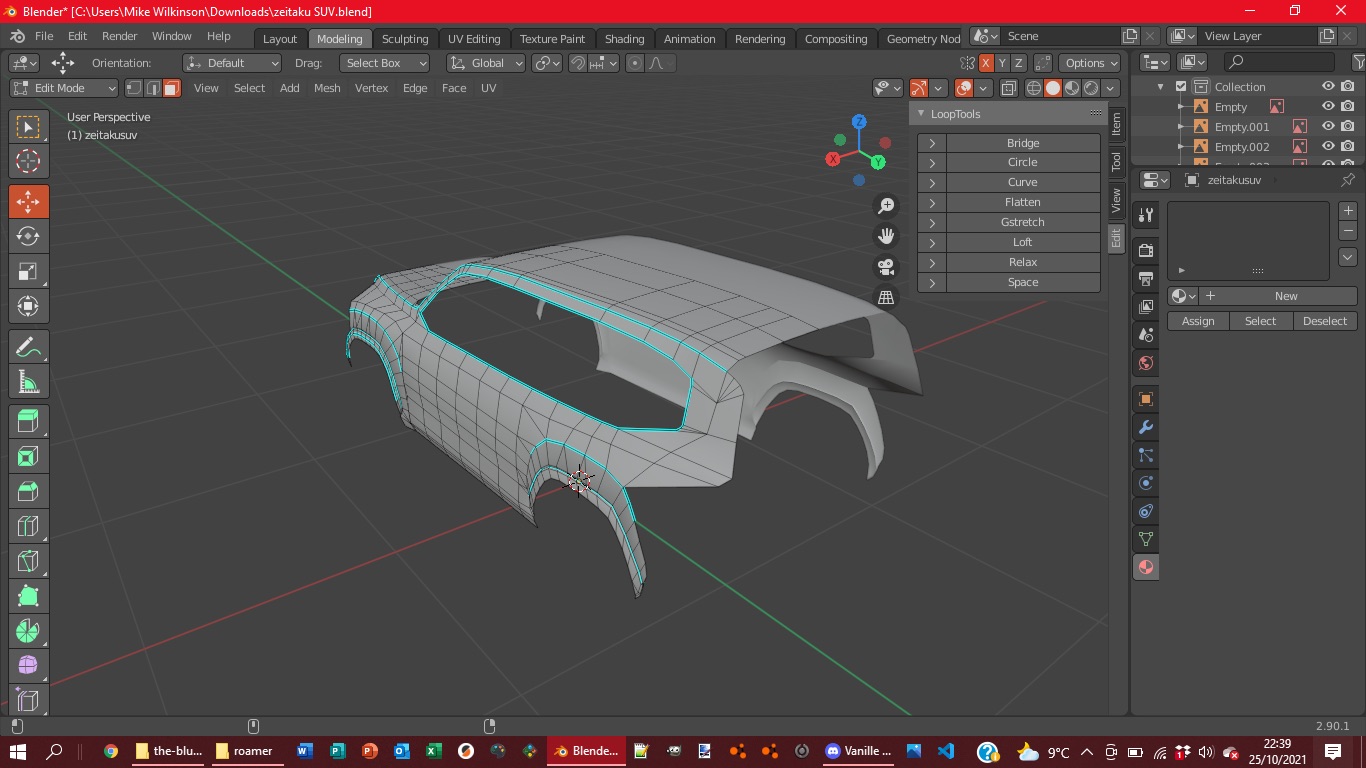Open the Mesh menu in the viewport header

point(327,88)
